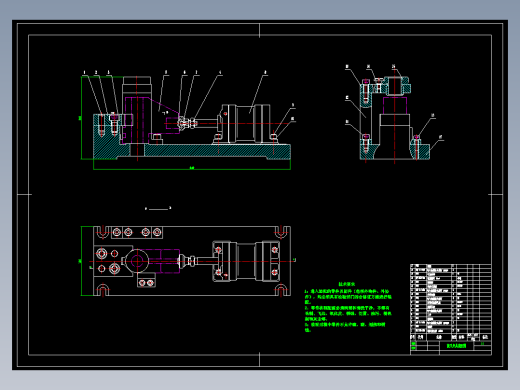Select the two-bolt clamp below the bore in top view
The width and height of the screenshot is (520, 390).
tap(146, 281)
